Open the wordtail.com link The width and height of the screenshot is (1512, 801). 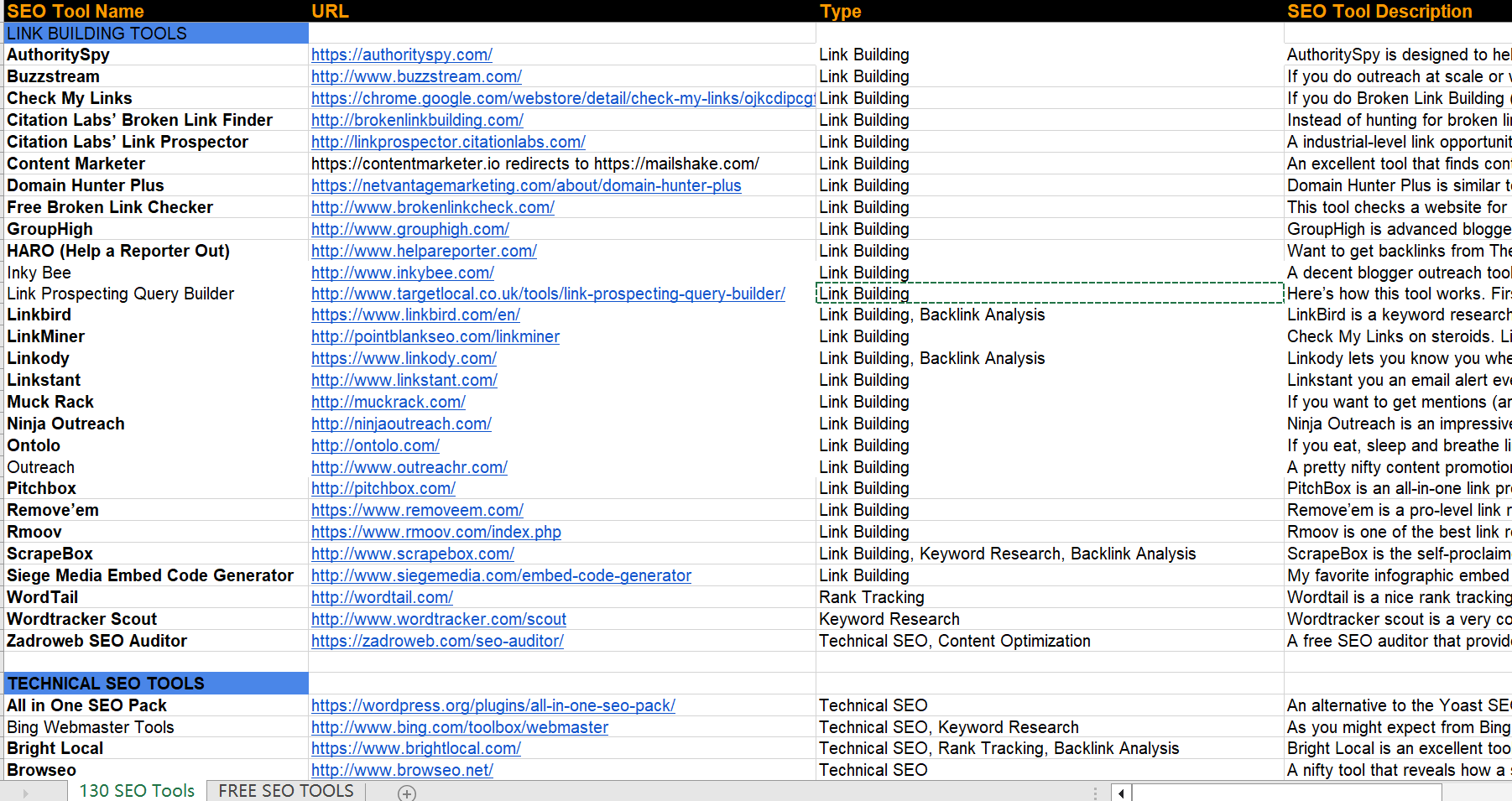coord(382,597)
